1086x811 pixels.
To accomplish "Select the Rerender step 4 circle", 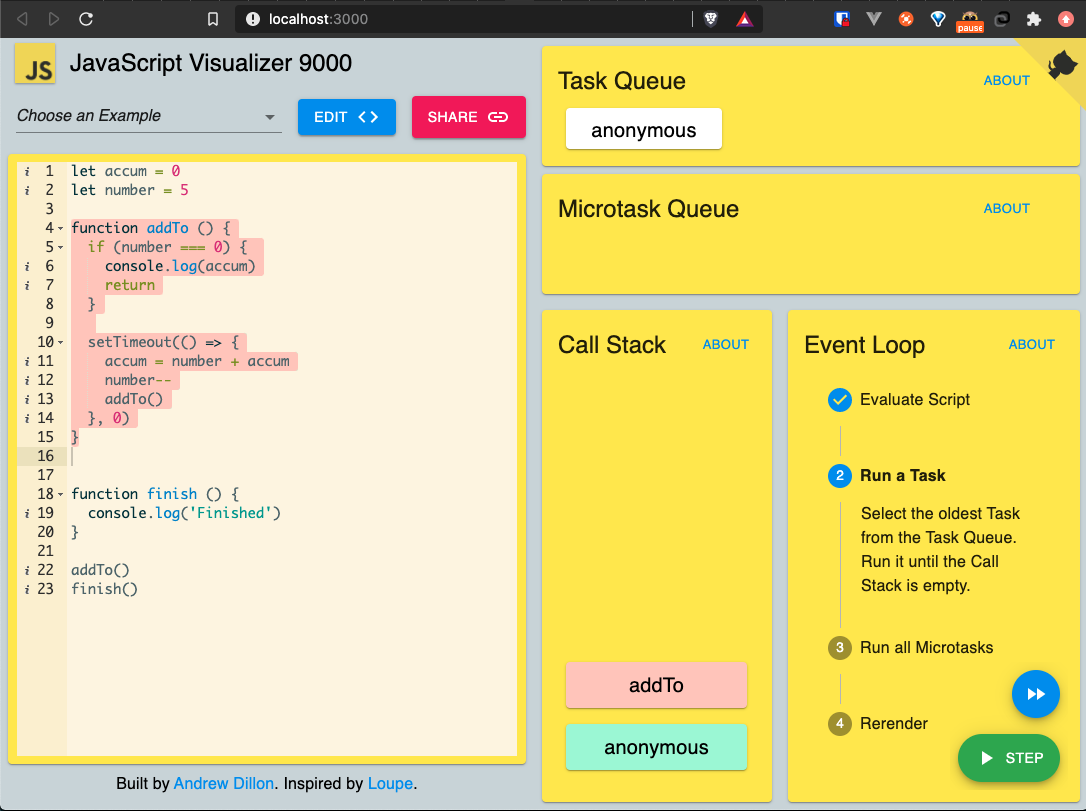I will click(x=839, y=724).
